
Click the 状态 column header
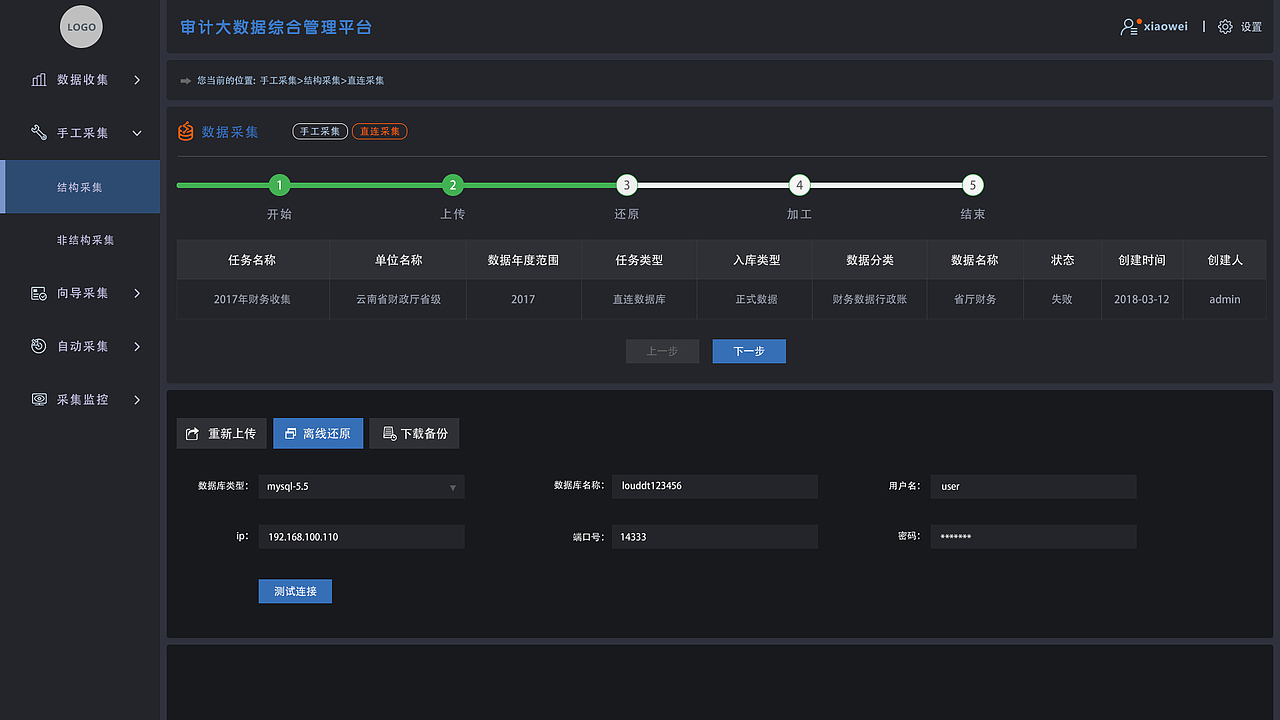tap(1062, 260)
